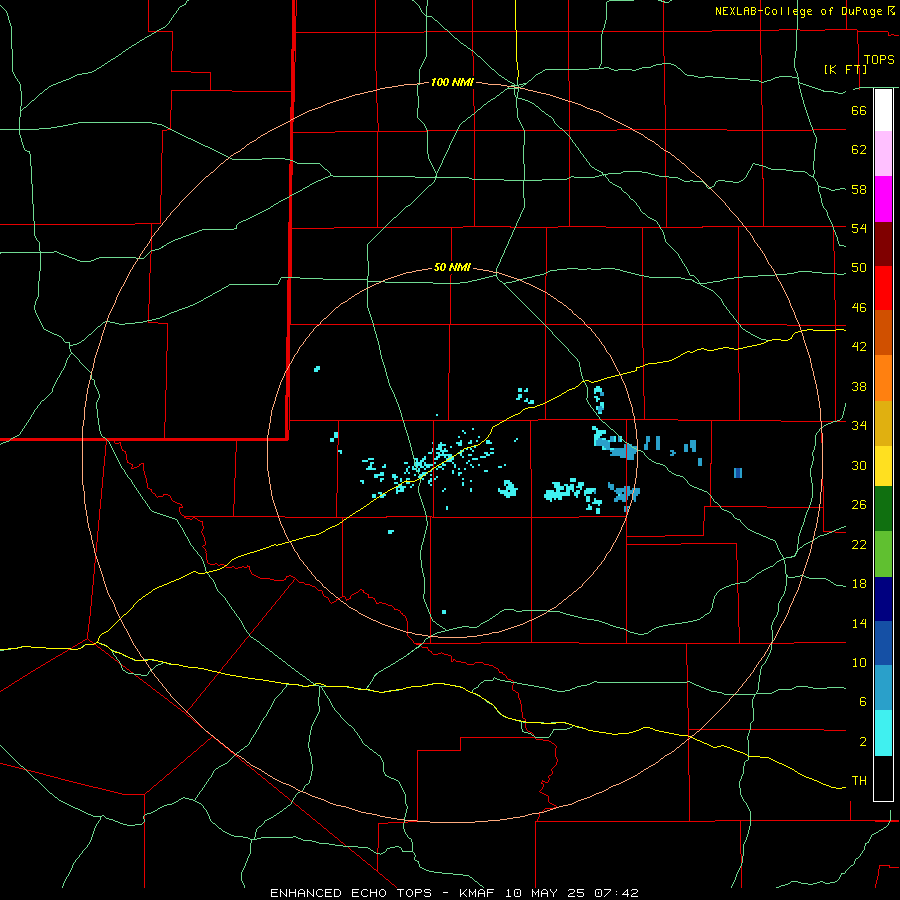Viewport: 900px width, 900px height.
Task: Click the legend value 58
Action: (859, 189)
